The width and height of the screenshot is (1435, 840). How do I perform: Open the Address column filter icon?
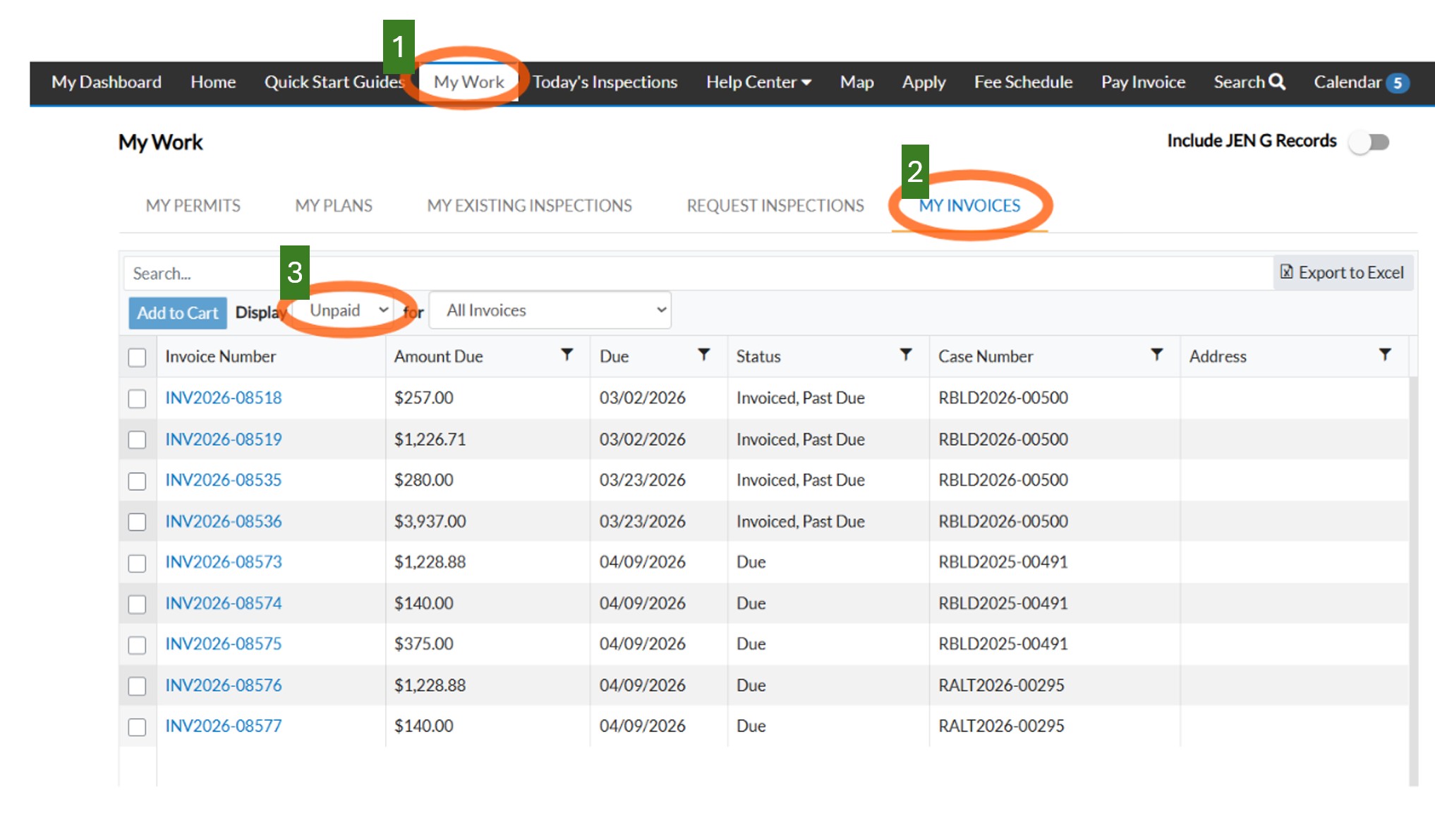click(x=1385, y=355)
